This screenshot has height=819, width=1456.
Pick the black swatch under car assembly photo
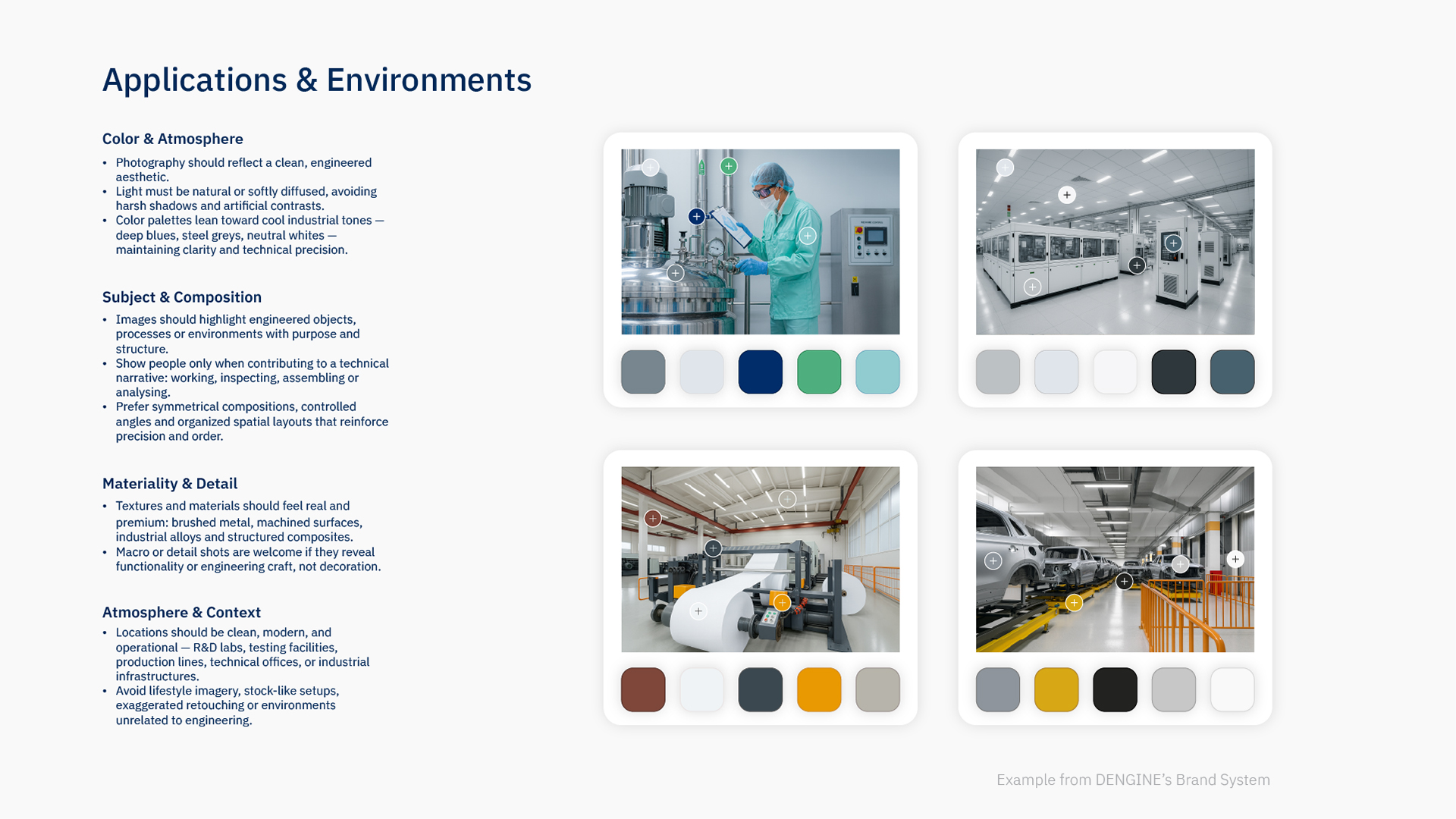coord(1115,689)
